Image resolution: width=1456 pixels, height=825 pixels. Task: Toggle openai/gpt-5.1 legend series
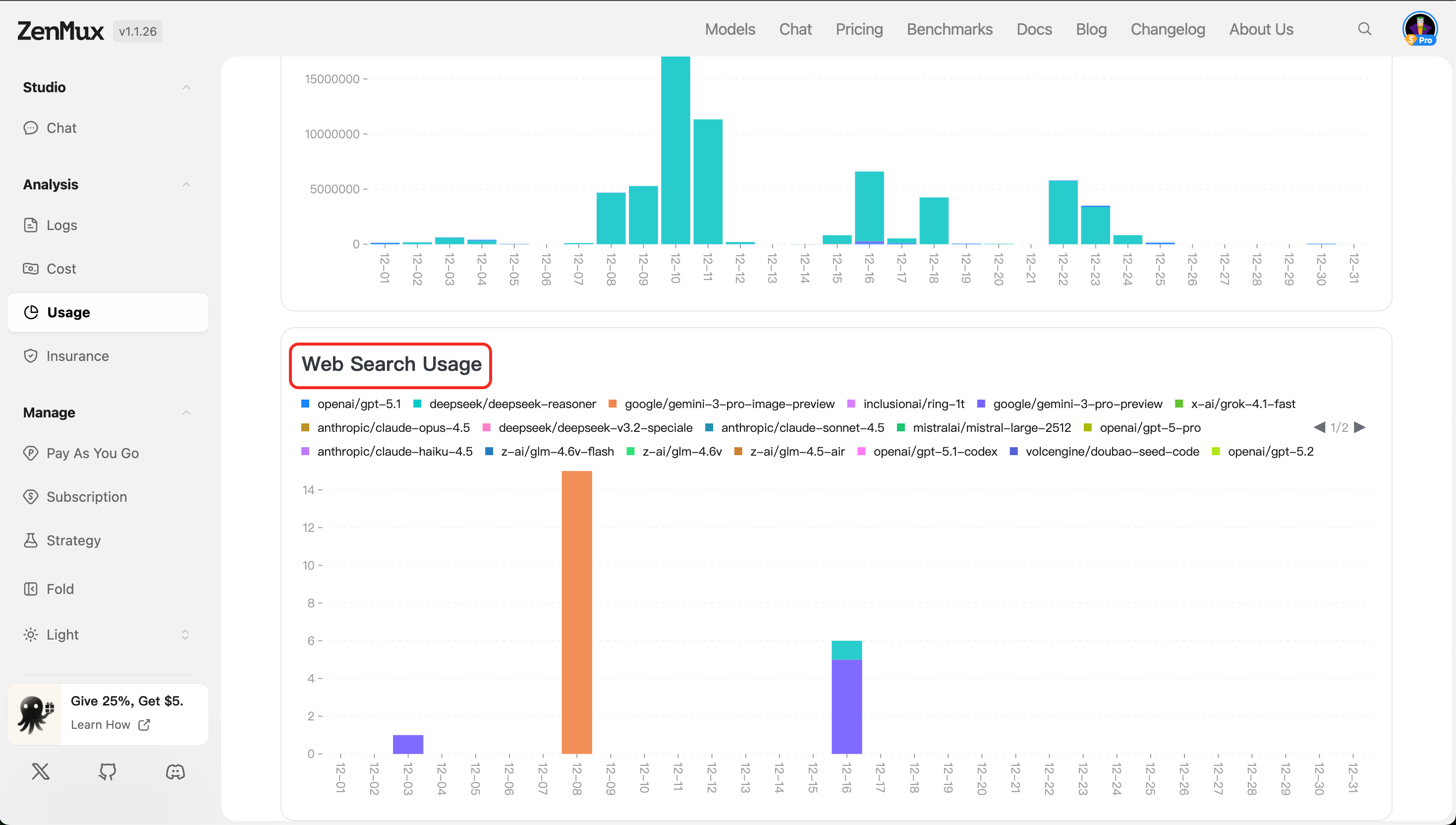(358, 404)
